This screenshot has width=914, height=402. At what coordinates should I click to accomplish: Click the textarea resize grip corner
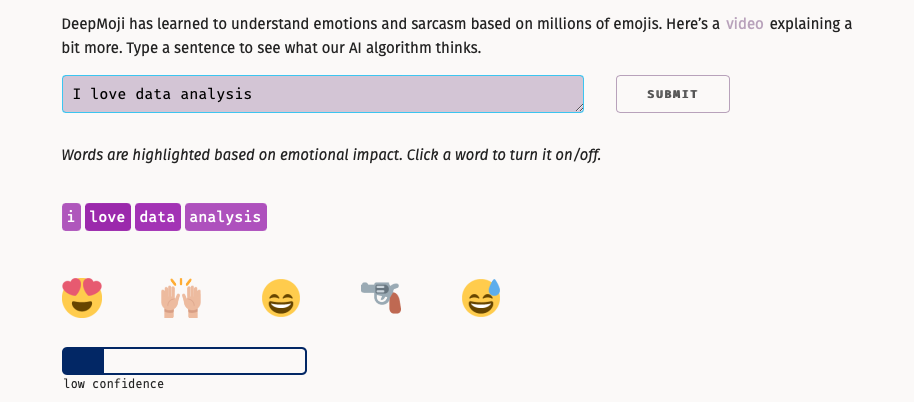(579, 108)
